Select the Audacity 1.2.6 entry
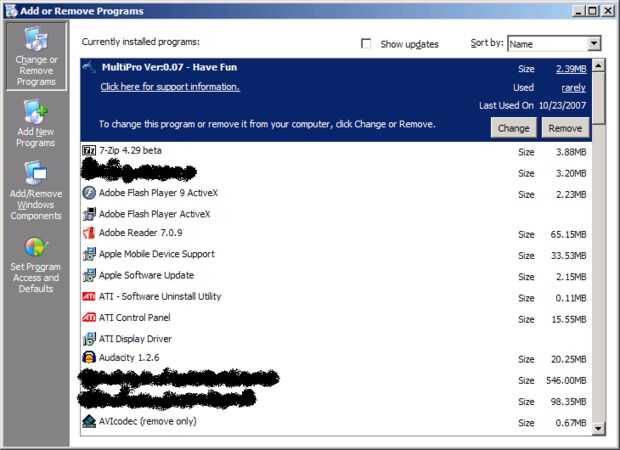The width and height of the screenshot is (620, 450). 336,358
